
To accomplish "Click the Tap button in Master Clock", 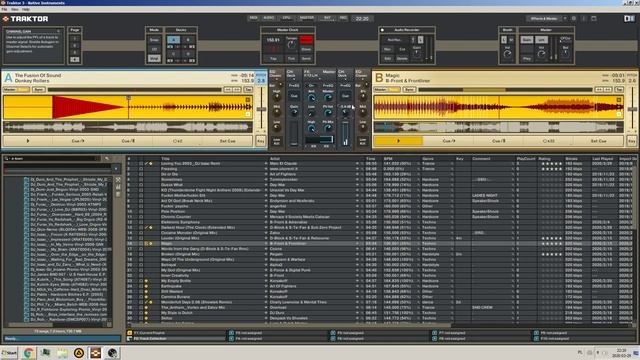I will click(273, 59).
